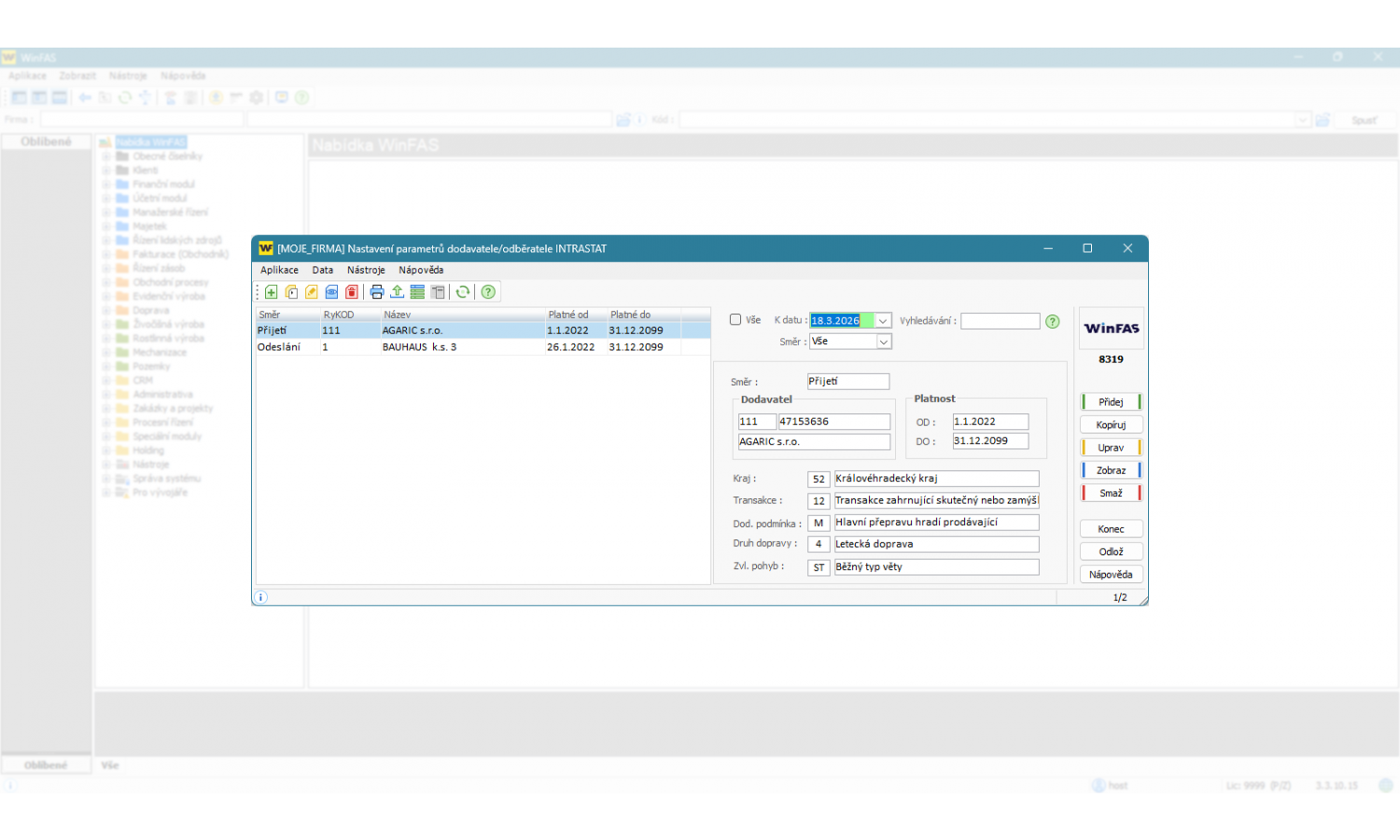
Task: Sort by the Platné od column header
Action: pyautogui.click(x=568, y=315)
